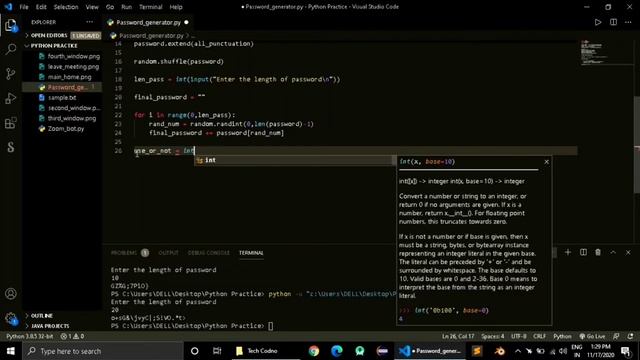The height and width of the screenshot is (360, 640).
Task: Open Google Chrome from taskbar
Action: pos(314,351)
